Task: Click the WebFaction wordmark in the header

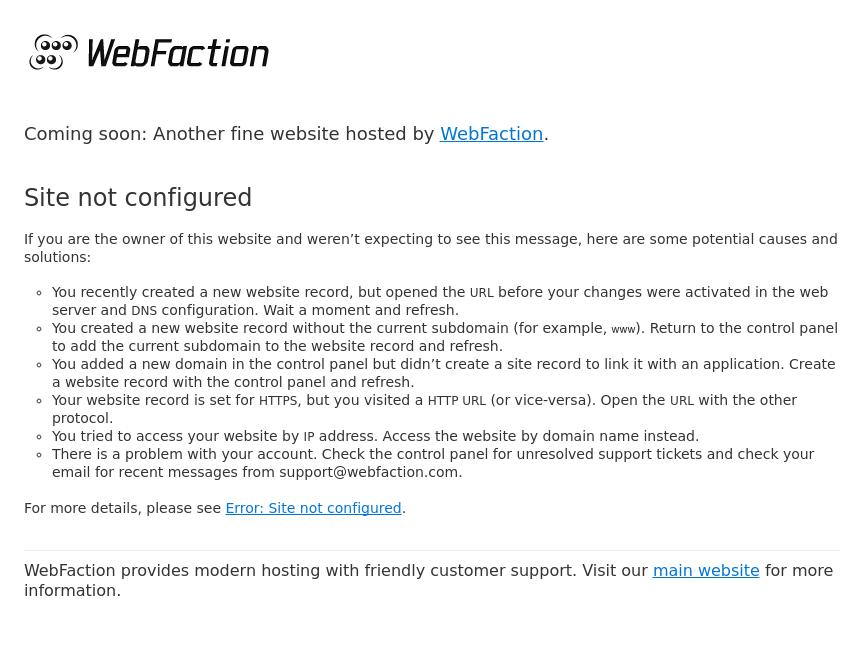Action: 178,54
